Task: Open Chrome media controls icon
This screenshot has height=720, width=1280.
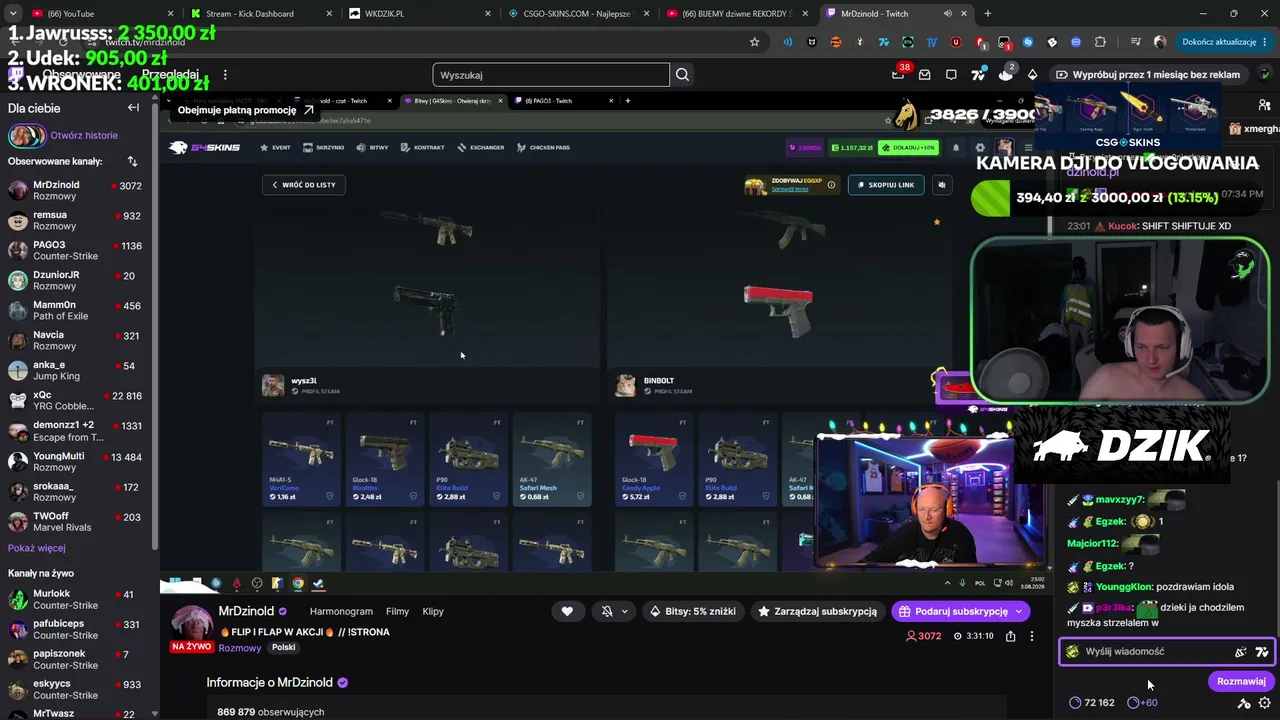Action: coord(1137,42)
